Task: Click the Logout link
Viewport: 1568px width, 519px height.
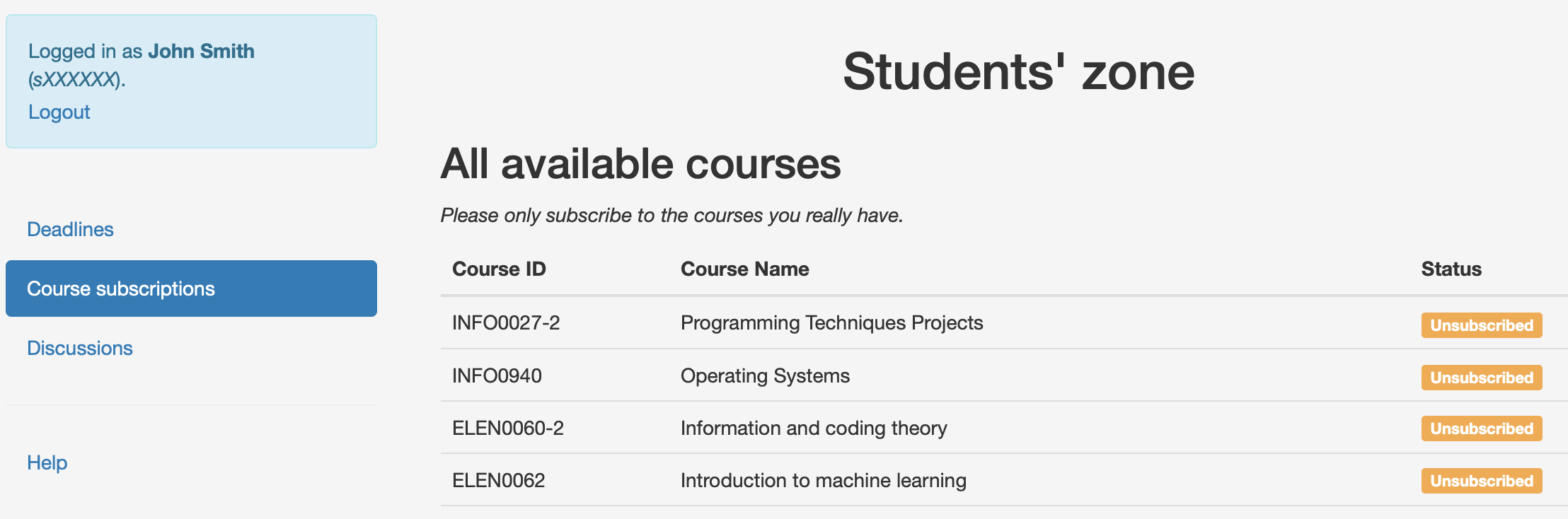Action: tap(59, 112)
